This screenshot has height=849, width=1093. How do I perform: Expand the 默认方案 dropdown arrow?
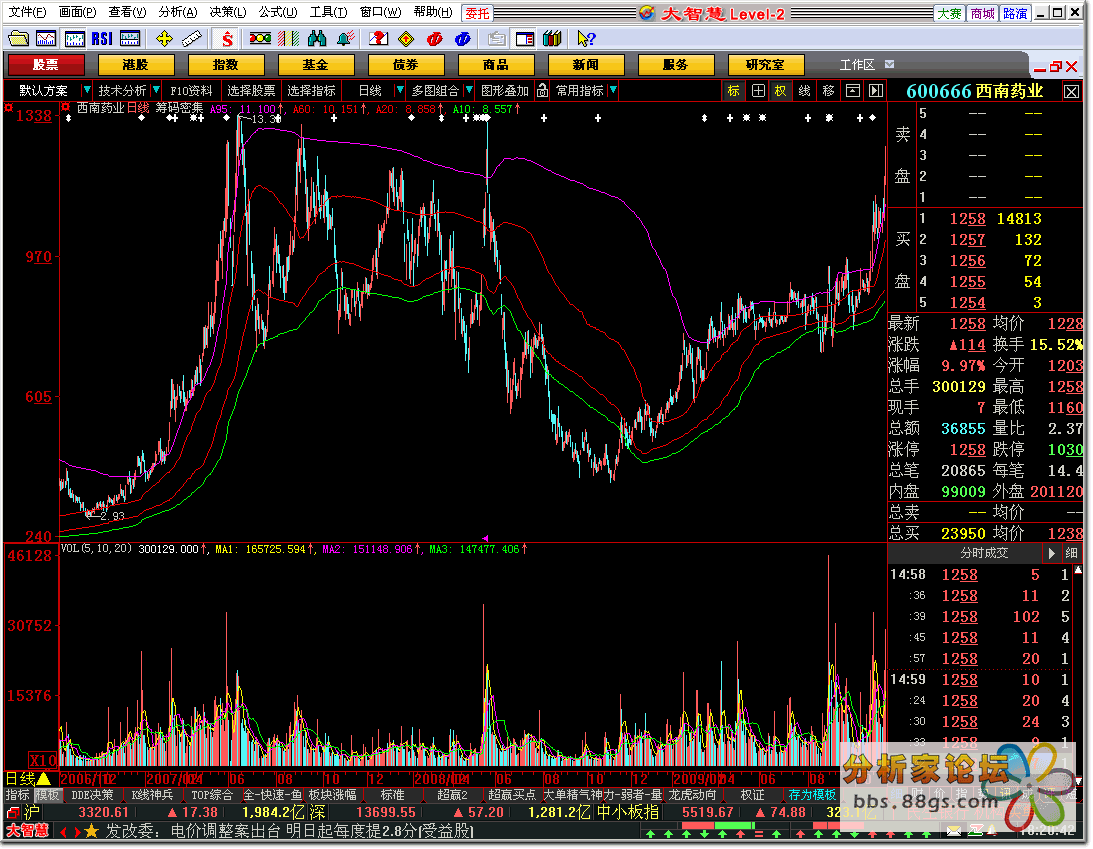click(86, 91)
